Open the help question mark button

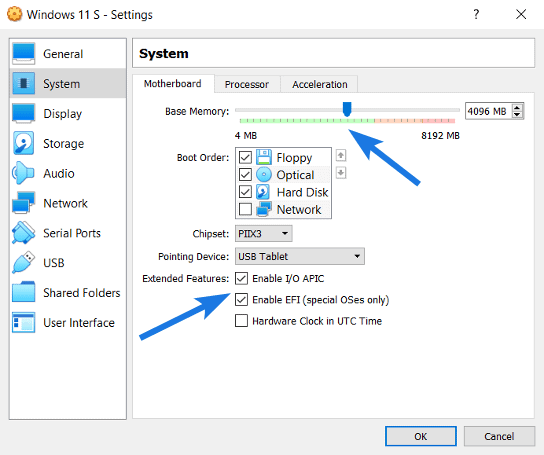476,14
